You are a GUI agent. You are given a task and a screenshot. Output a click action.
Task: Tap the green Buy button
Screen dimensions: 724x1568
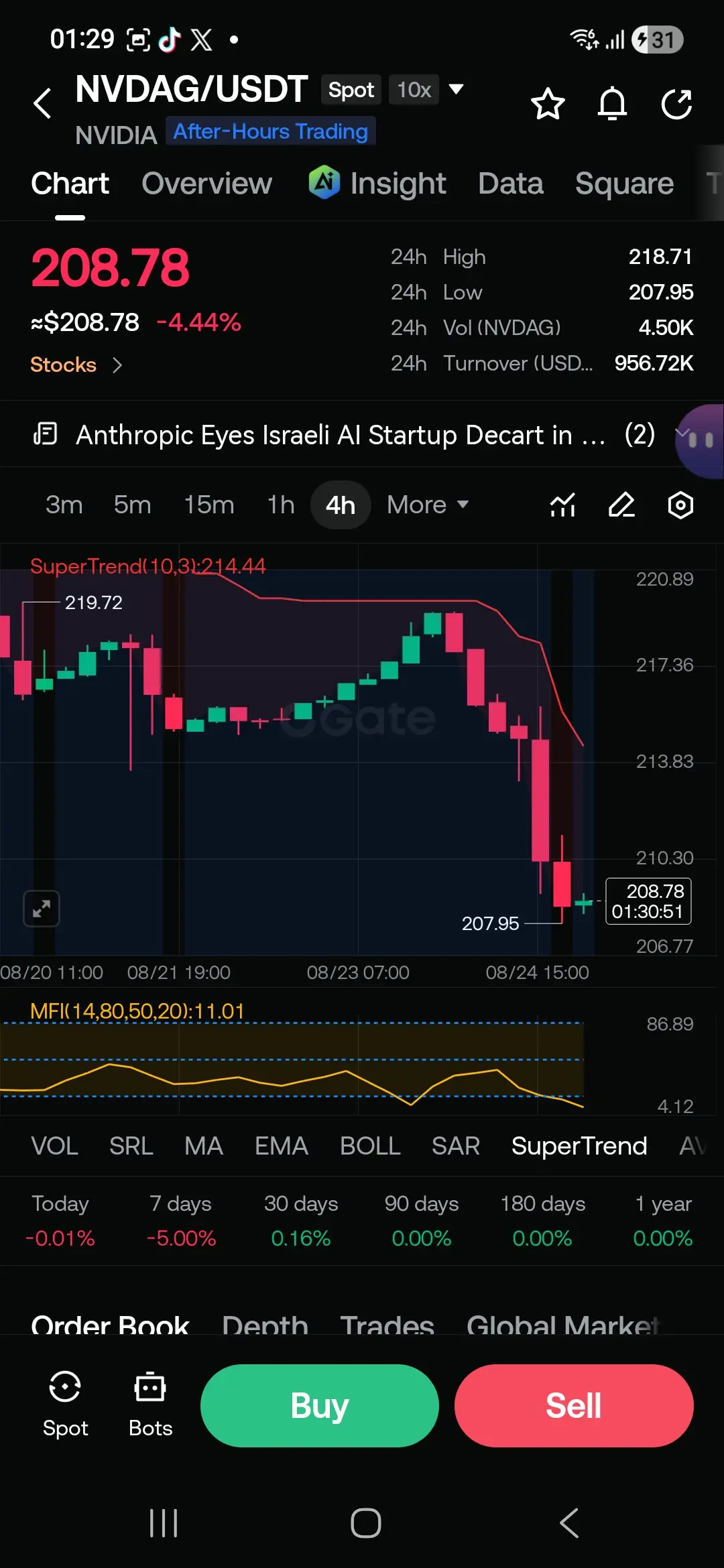(320, 1405)
